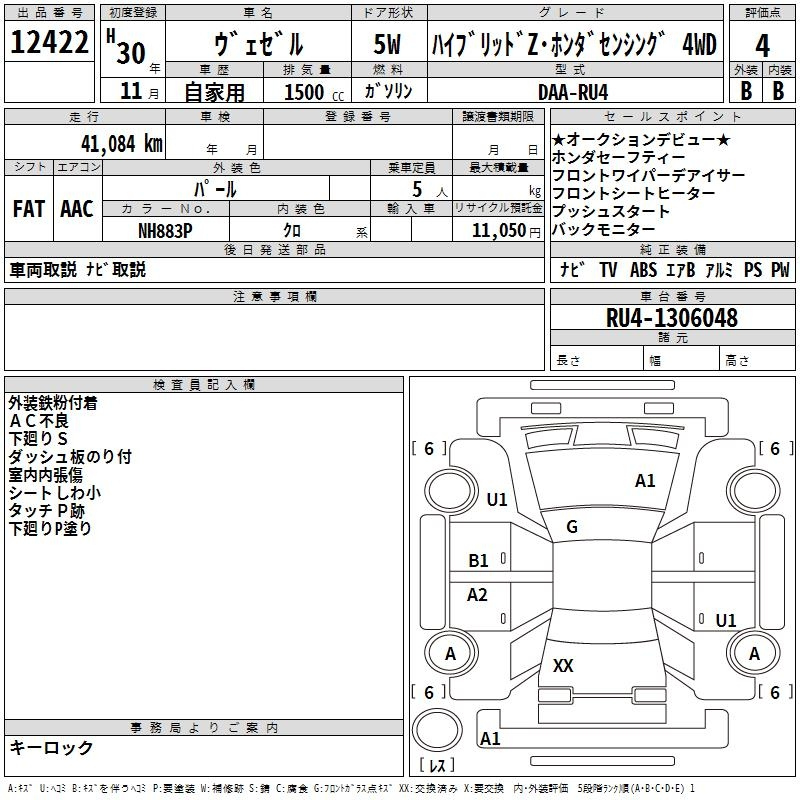Click inspector note シートしわ小
800x800 pixels.
pyautogui.click(x=55, y=493)
